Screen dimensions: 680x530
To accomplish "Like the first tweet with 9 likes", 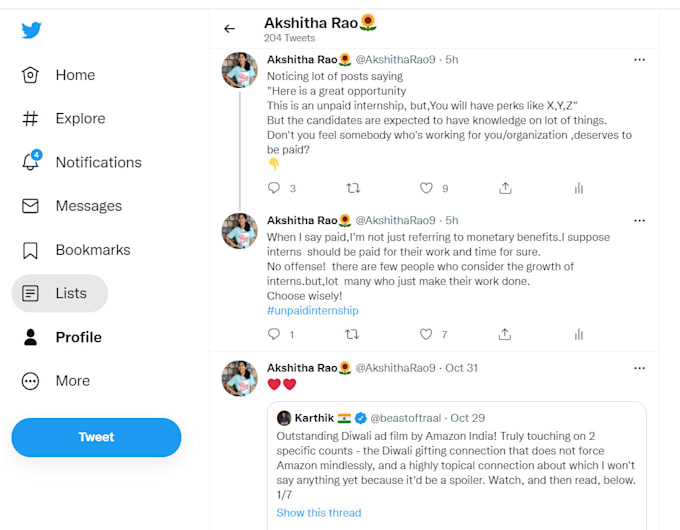I will pyautogui.click(x=426, y=188).
